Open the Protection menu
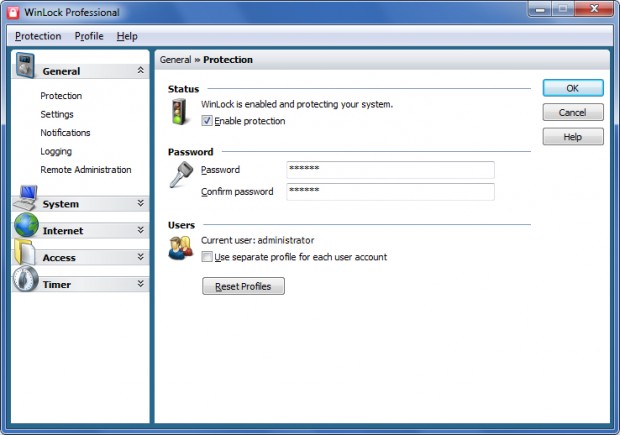Viewport: 620px width, 435px height. (x=38, y=36)
